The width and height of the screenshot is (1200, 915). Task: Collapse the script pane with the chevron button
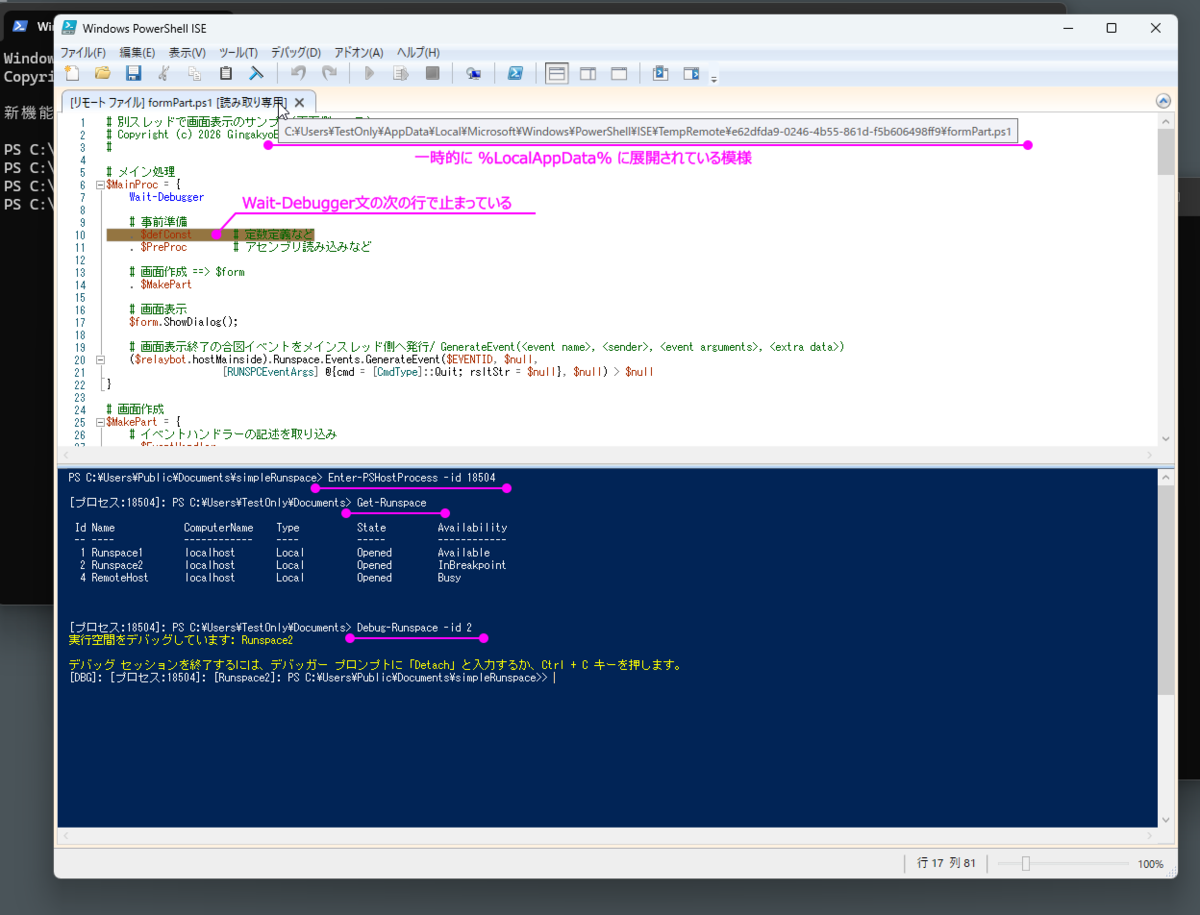coord(1162,101)
